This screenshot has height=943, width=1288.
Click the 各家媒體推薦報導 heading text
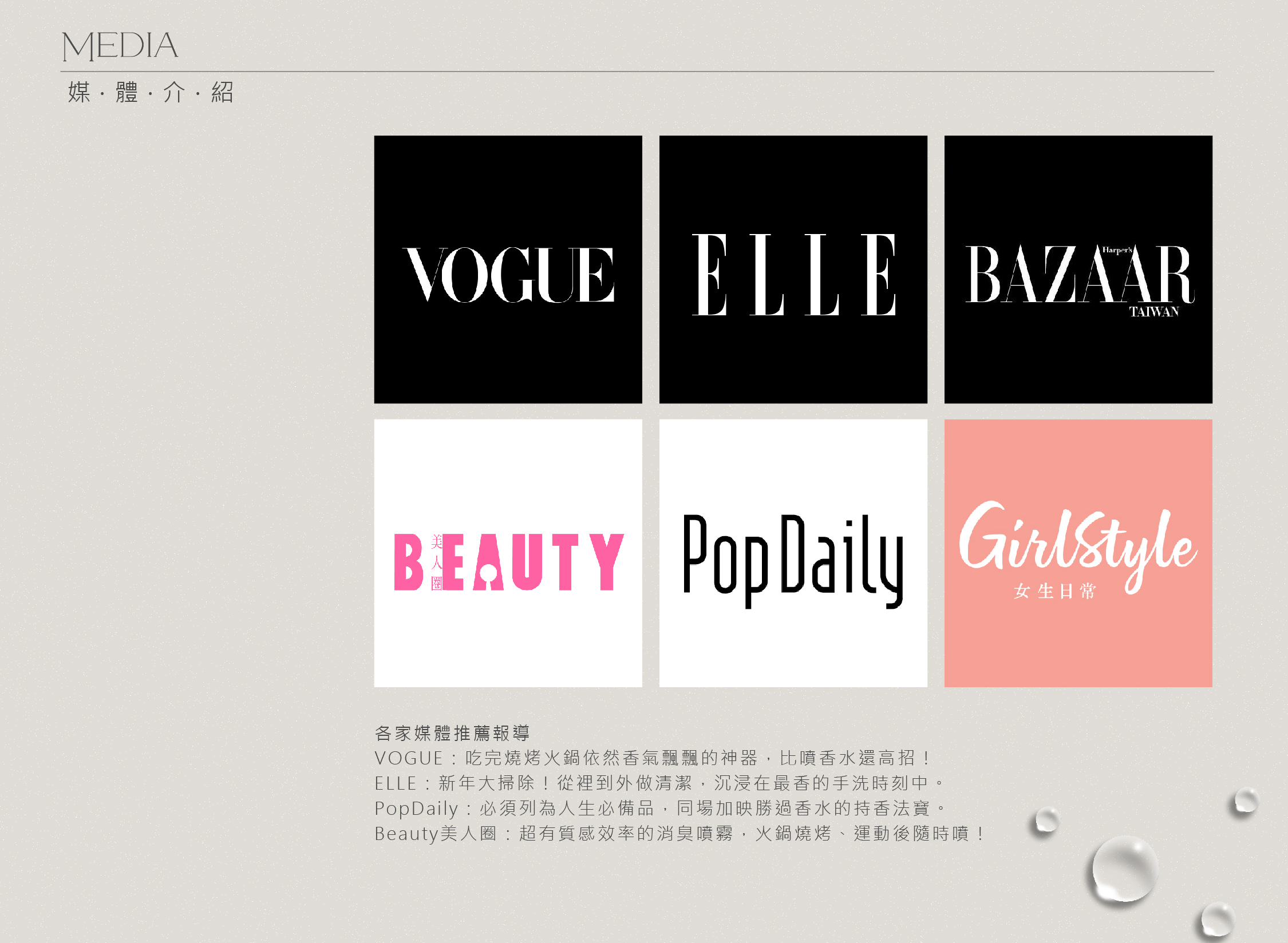452,733
